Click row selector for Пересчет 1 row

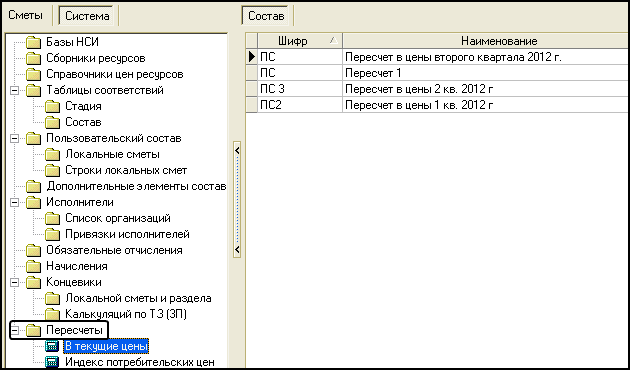(x=252, y=73)
